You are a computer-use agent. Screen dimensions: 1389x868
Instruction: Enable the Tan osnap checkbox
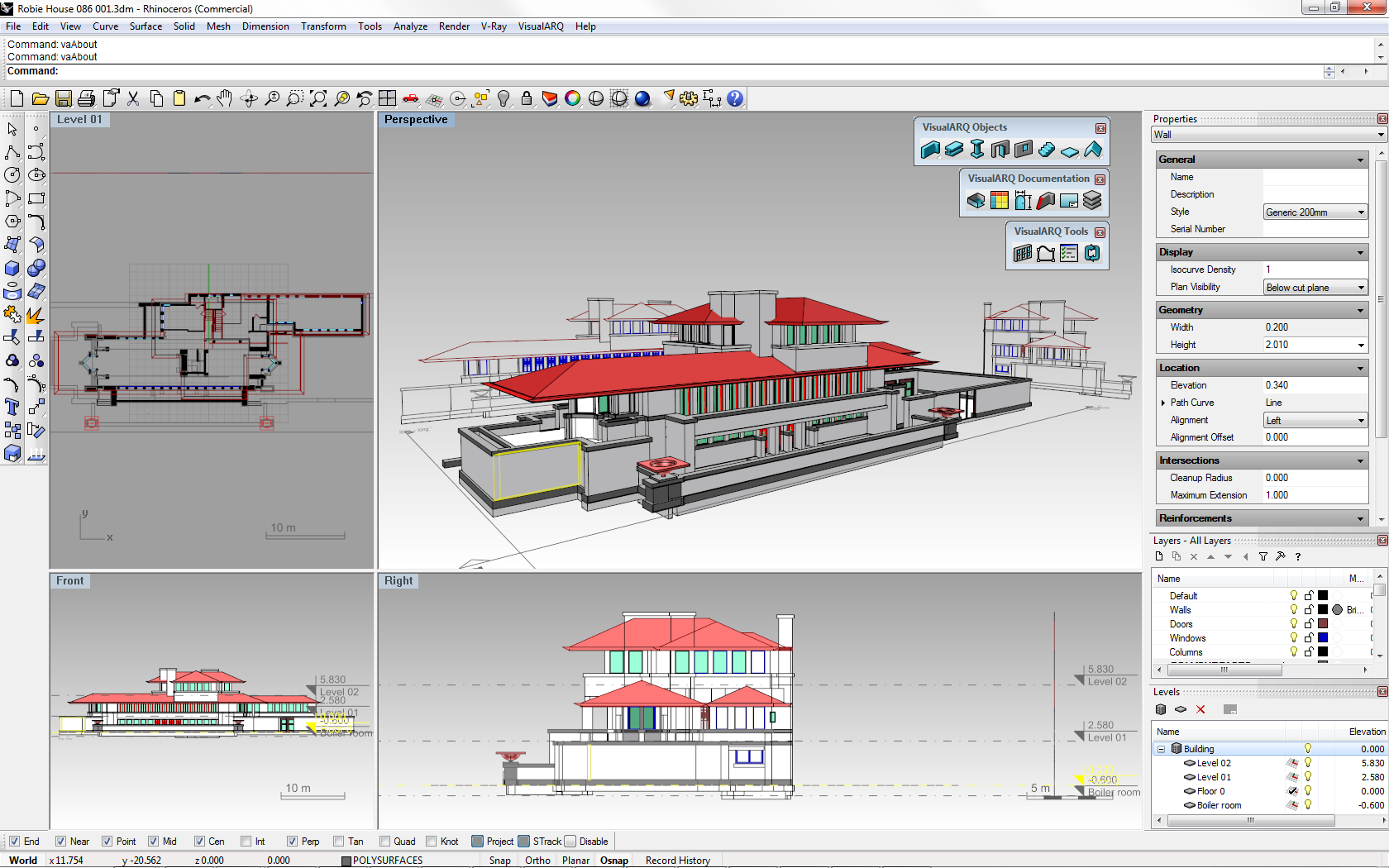[338, 842]
